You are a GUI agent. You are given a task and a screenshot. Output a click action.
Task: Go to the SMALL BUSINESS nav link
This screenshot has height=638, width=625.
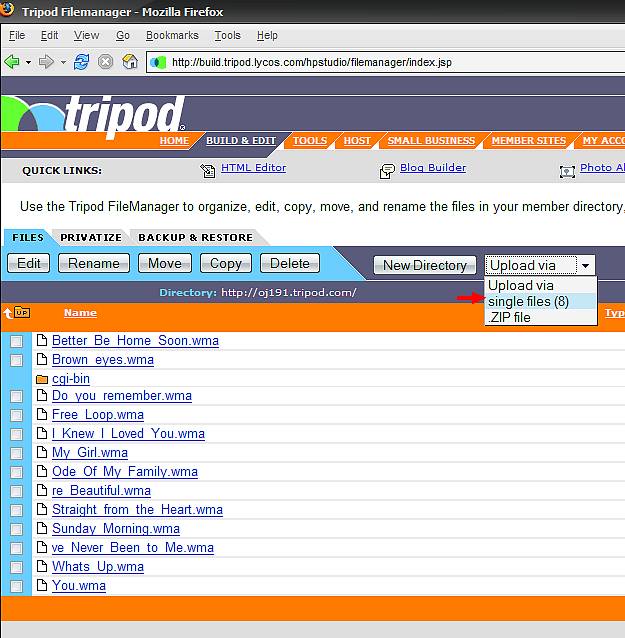point(431,140)
